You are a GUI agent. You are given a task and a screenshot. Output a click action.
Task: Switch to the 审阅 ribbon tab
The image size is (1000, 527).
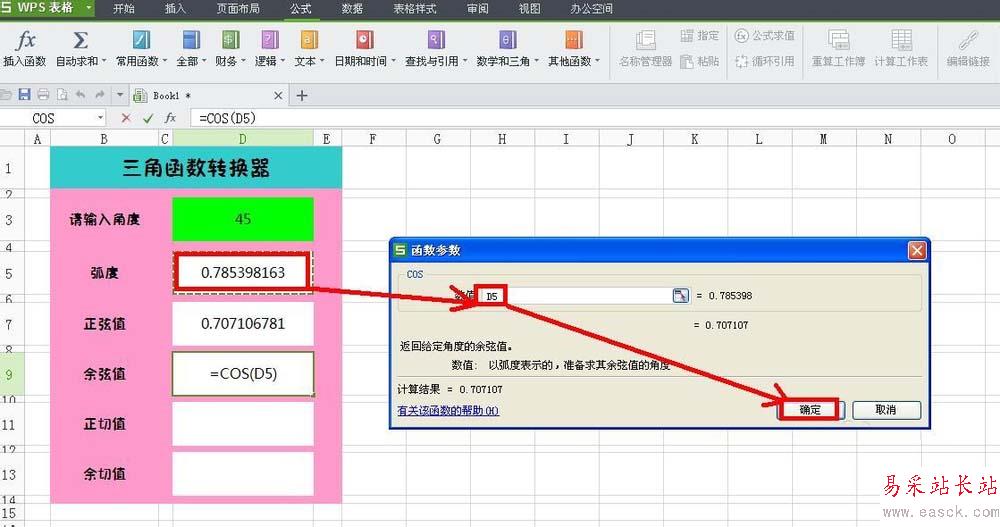click(477, 8)
